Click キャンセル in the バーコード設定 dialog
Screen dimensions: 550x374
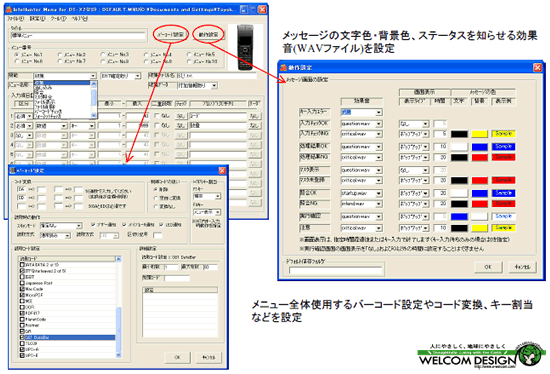[209, 358]
